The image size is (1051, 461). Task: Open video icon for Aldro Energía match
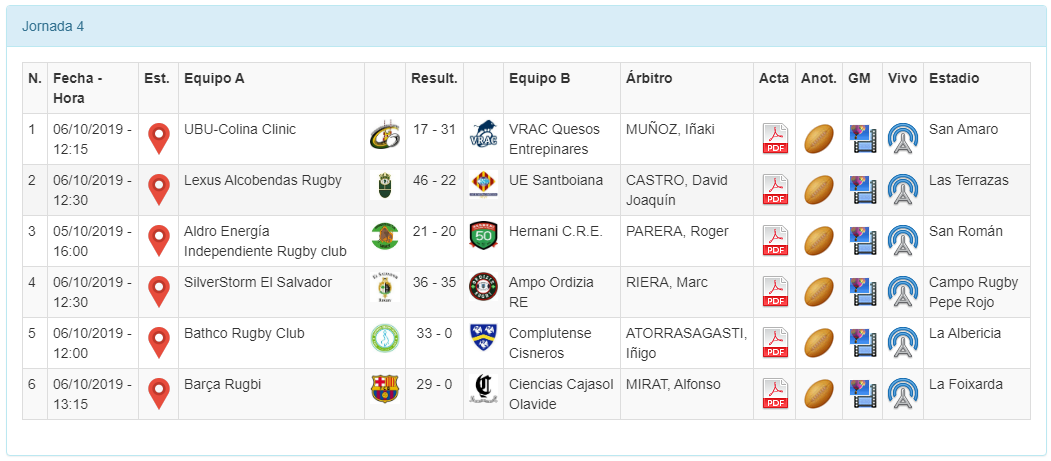pyautogui.click(x=862, y=240)
